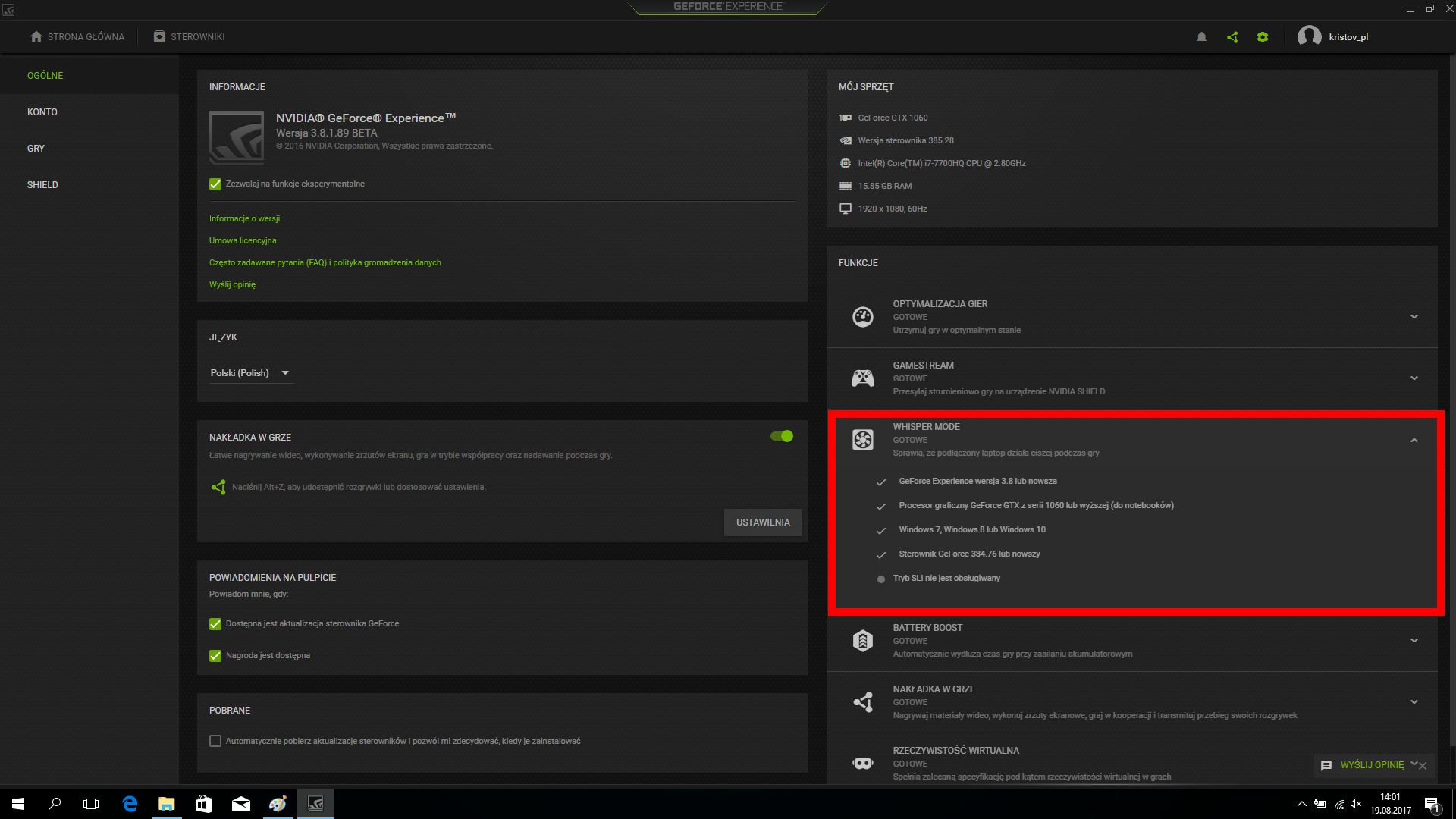The image size is (1456, 819).
Task: Click the notification bell icon
Action: click(1201, 36)
